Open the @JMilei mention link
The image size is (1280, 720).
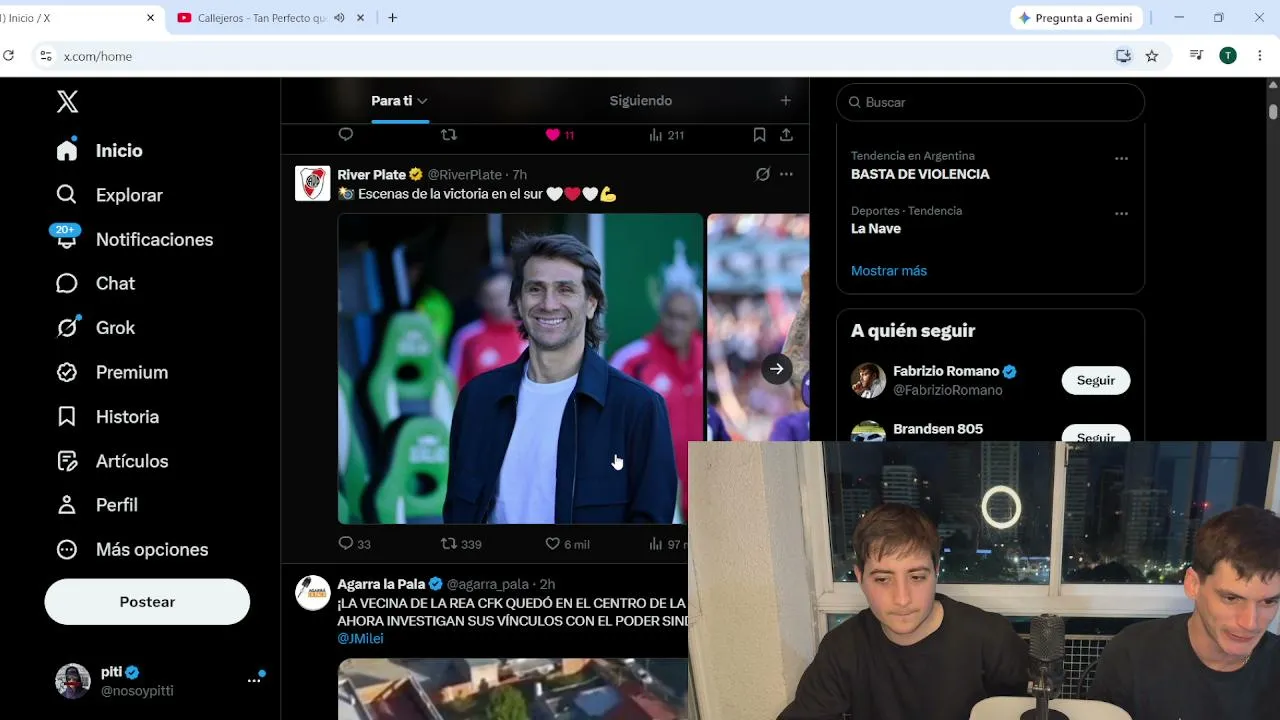pos(360,638)
